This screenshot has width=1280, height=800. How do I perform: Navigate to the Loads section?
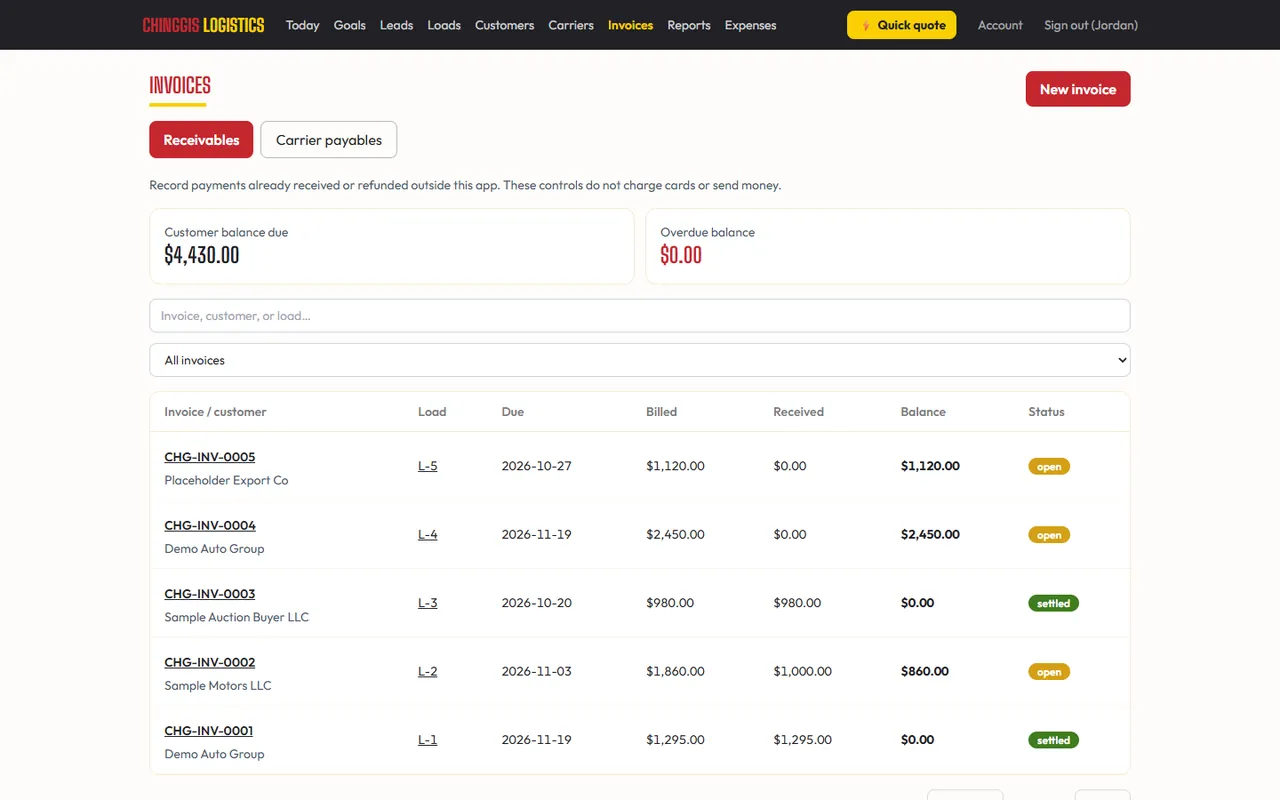[x=444, y=25]
